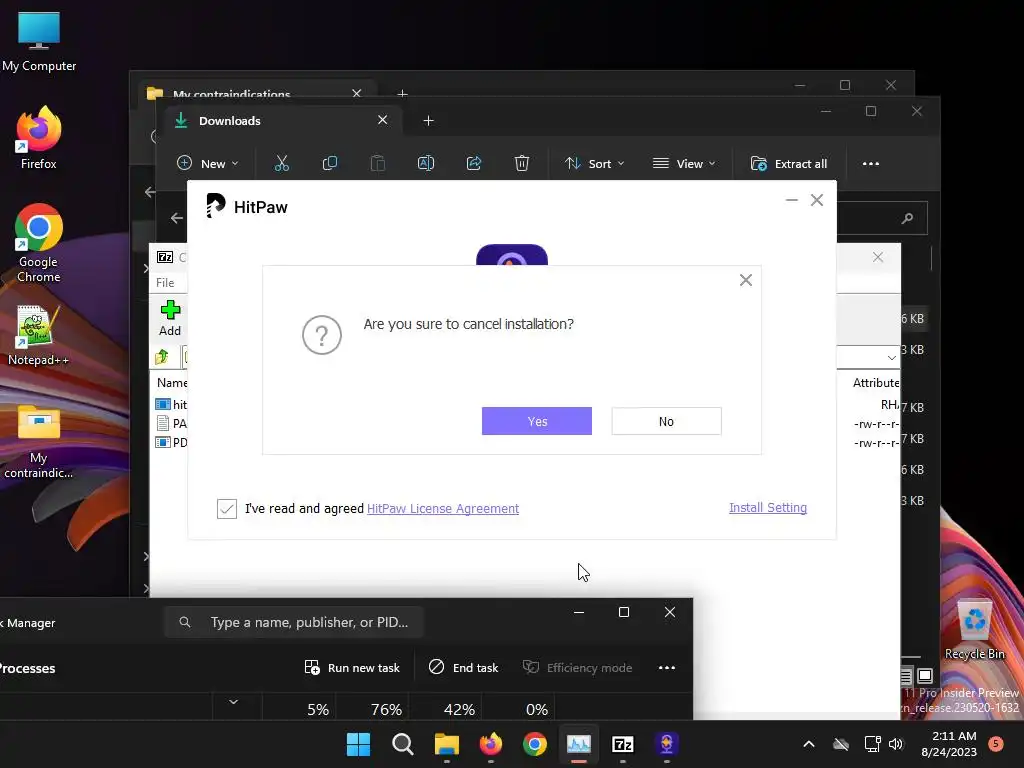This screenshot has height=768, width=1024.
Task: Maximize the Task Manager window
Action: coord(624,612)
